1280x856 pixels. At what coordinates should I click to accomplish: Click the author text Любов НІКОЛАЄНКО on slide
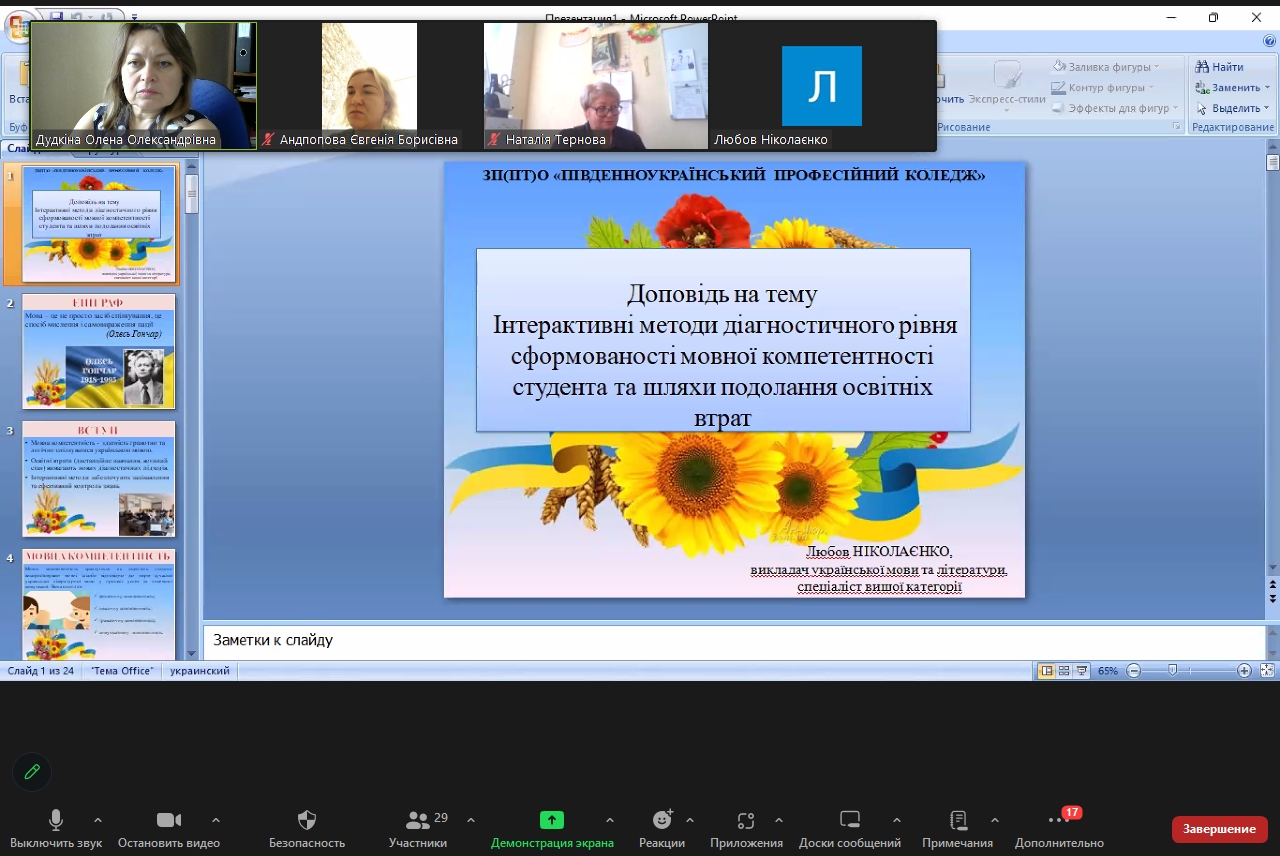click(879, 552)
